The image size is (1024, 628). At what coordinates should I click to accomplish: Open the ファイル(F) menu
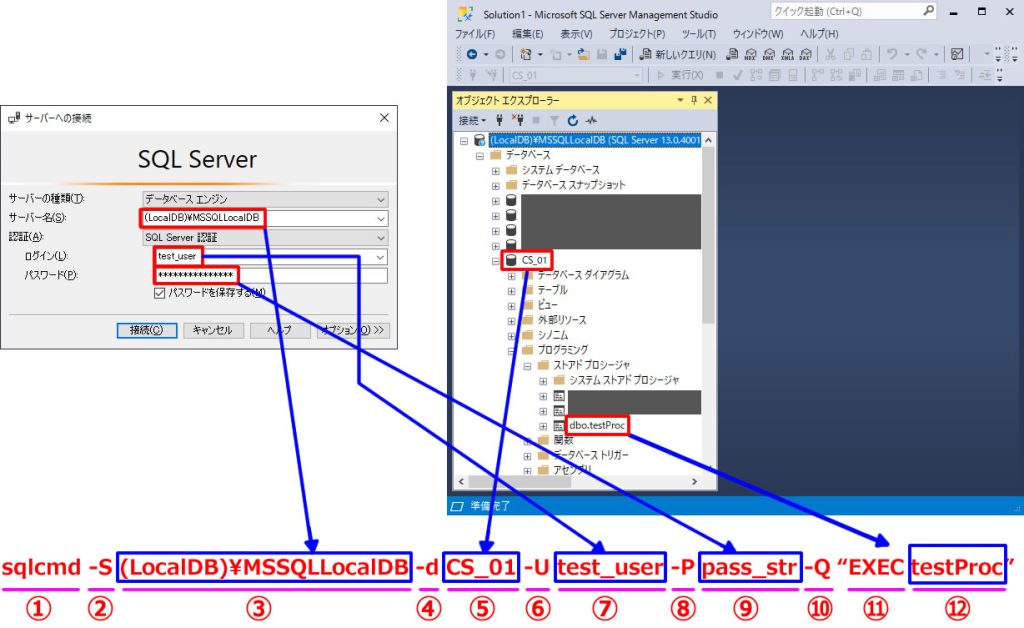click(474, 34)
